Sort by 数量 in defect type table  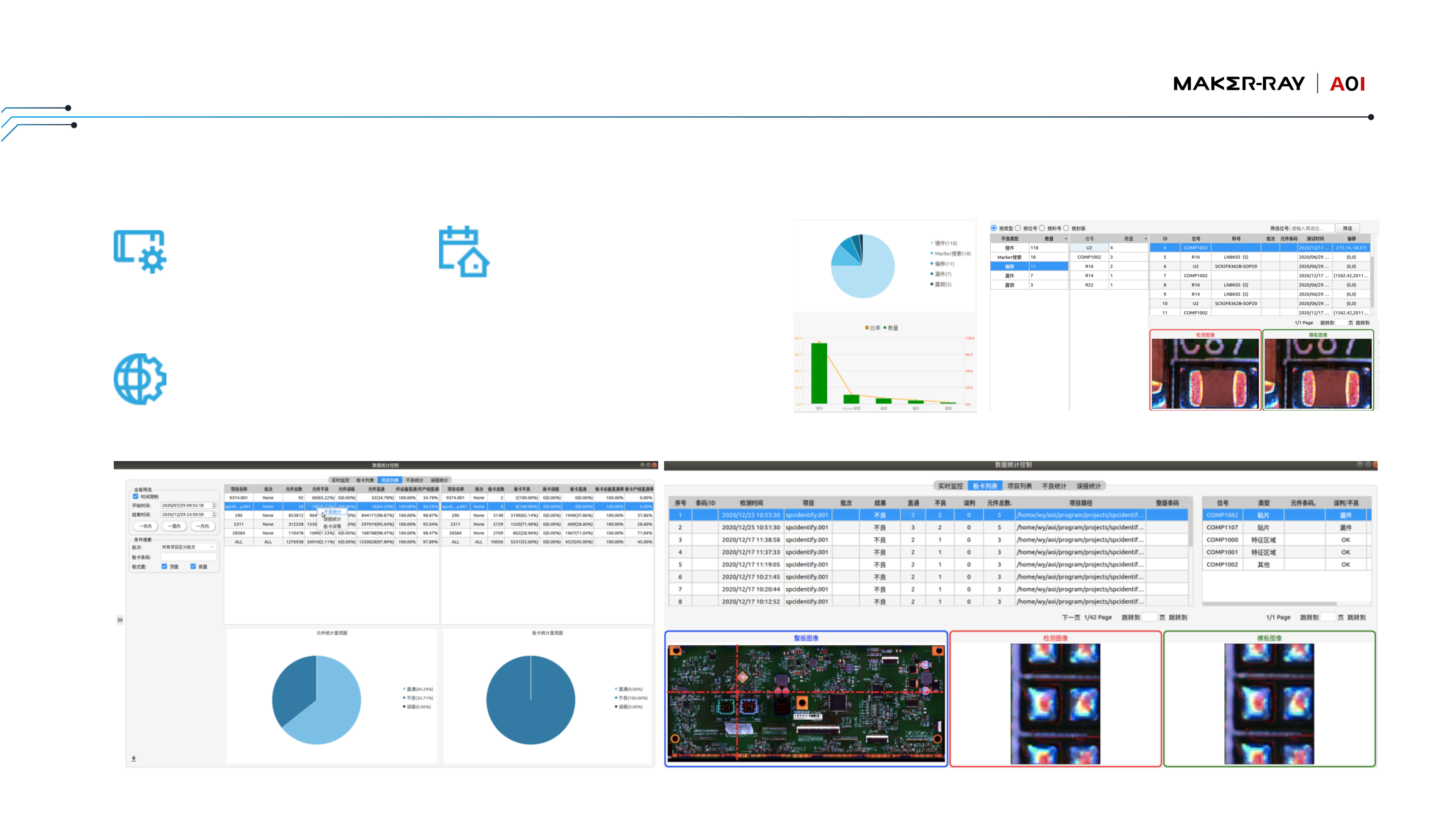1049,238
